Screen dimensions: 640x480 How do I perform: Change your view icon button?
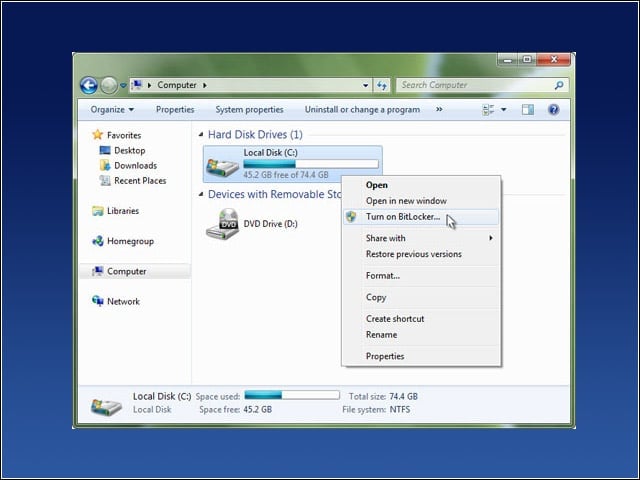coord(488,109)
